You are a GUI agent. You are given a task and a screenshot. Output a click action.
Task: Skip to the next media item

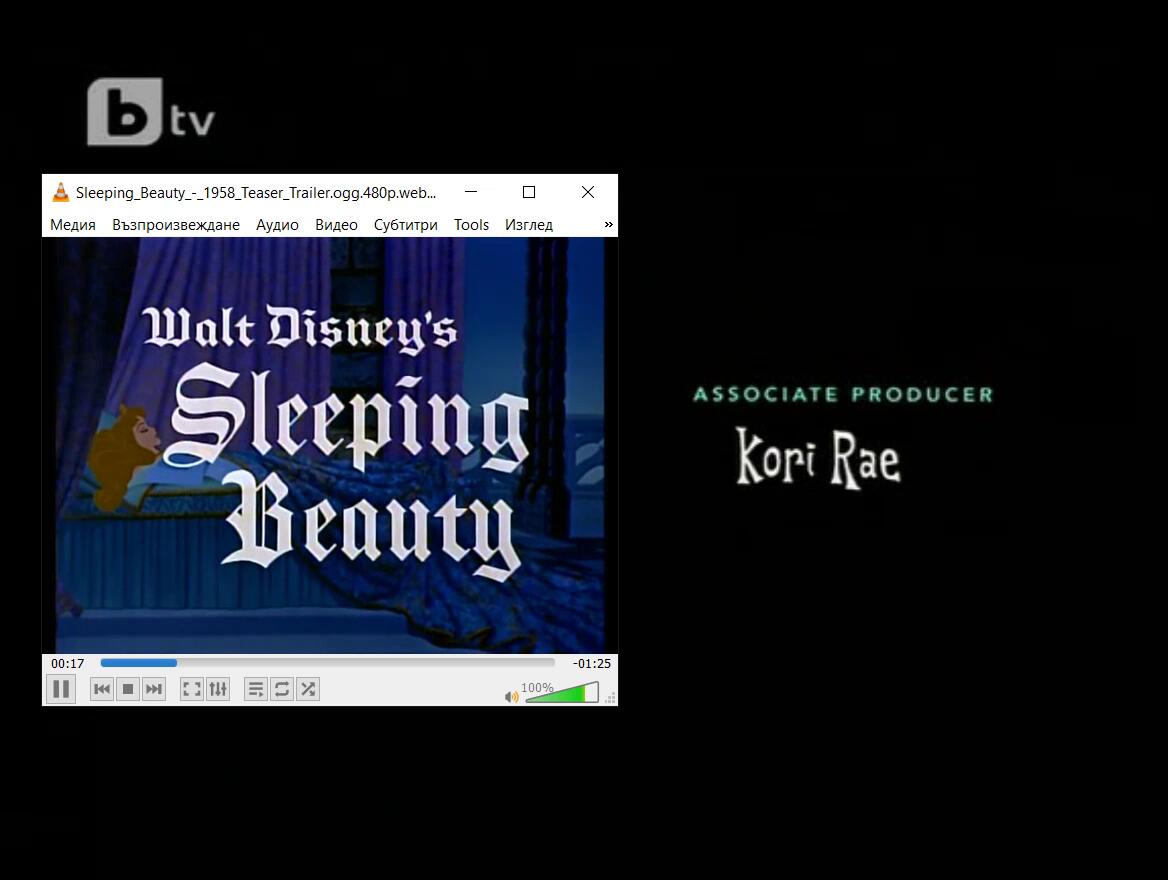(154, 689)
